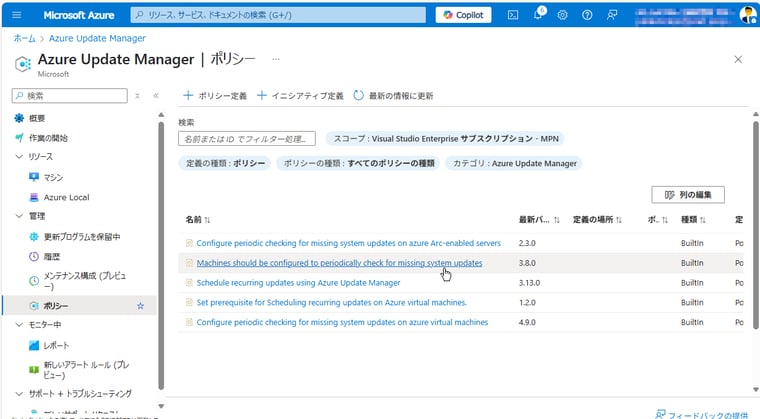
Task: Open portal settings gear
Action: click(562, 15)
